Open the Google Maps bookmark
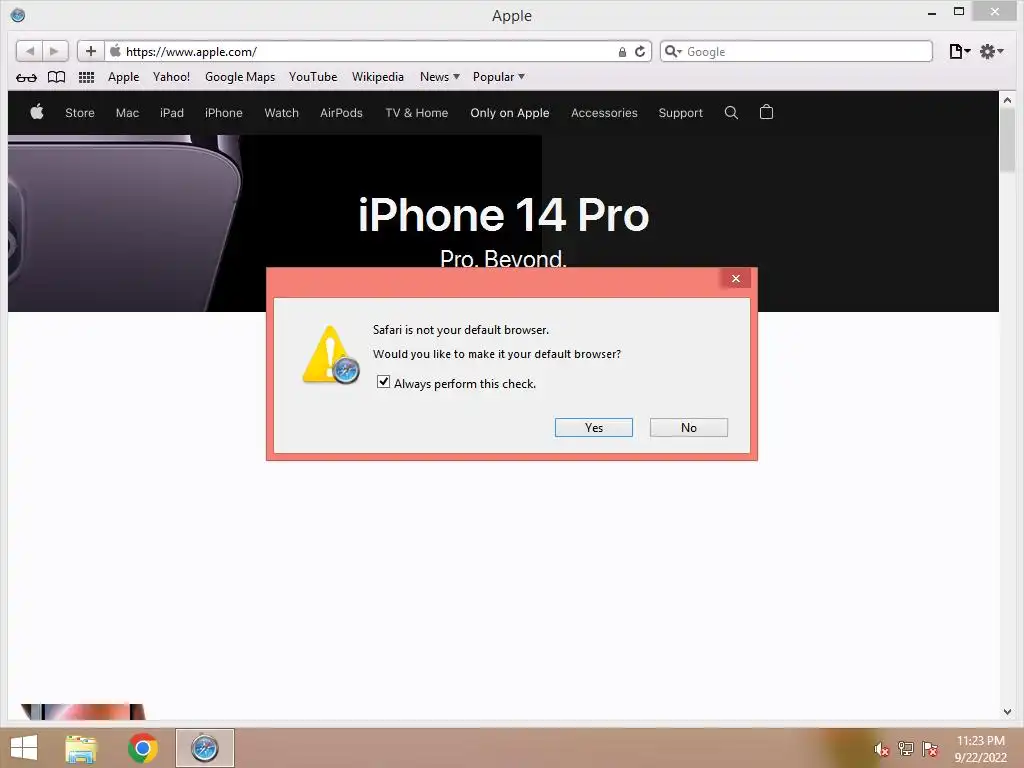 pos(240,77)
